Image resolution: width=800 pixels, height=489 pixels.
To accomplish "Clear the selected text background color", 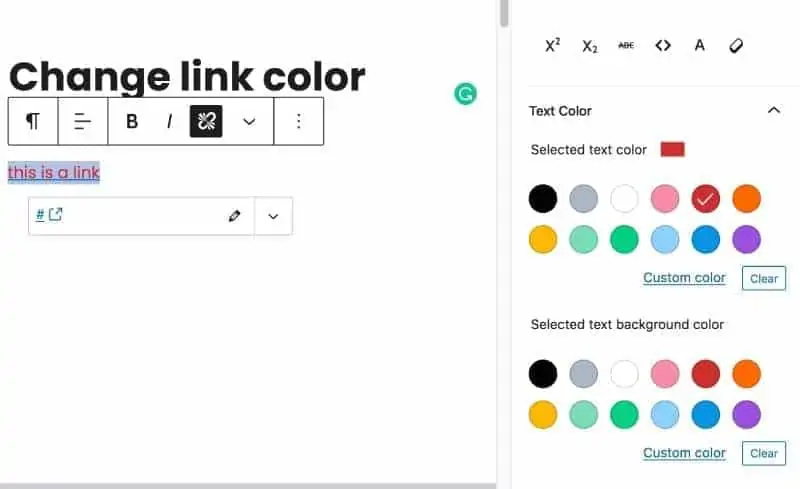I will click(x=764, y=453).
